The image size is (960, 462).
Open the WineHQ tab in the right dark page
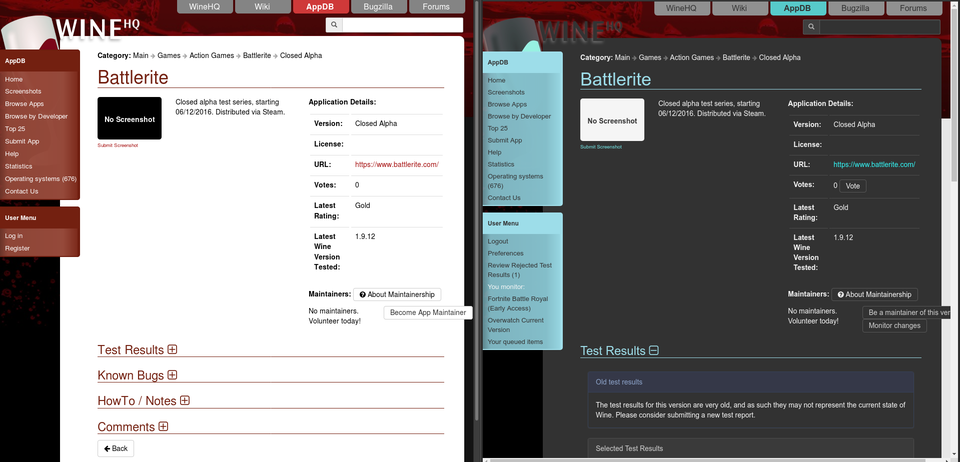(x=681, y=8)
